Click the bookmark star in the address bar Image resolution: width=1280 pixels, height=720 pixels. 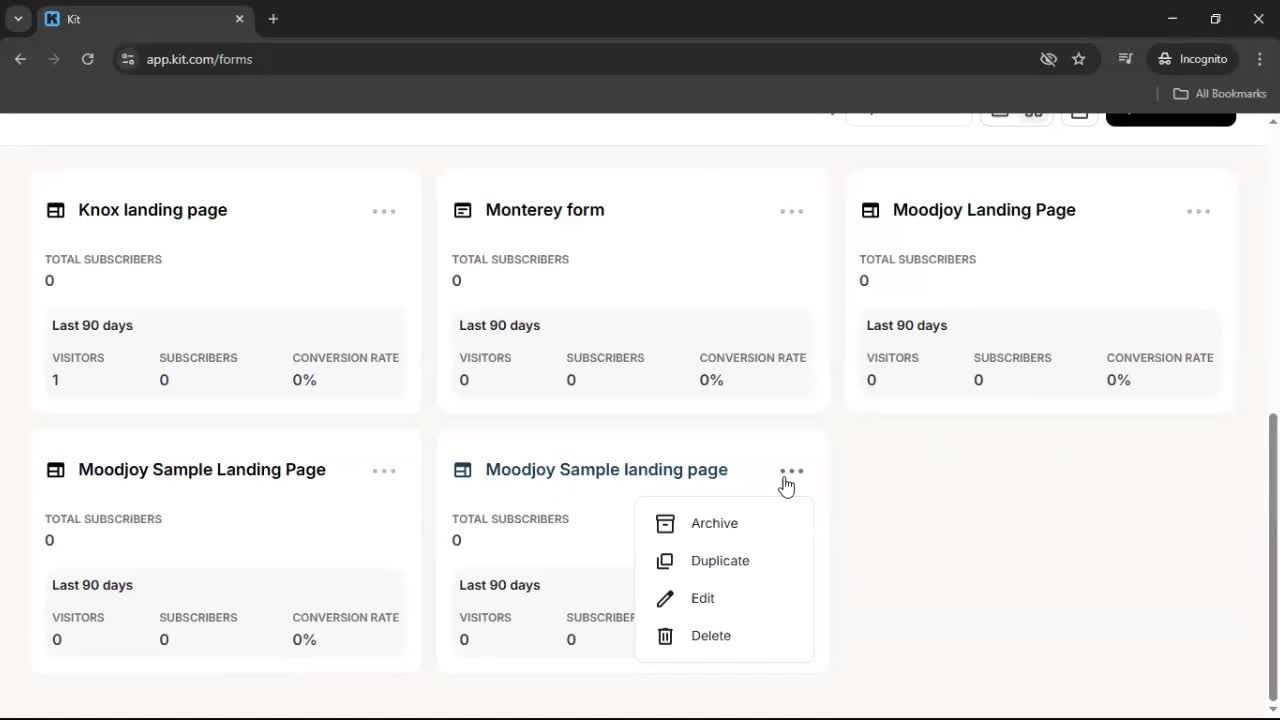tap(1080, 59)
